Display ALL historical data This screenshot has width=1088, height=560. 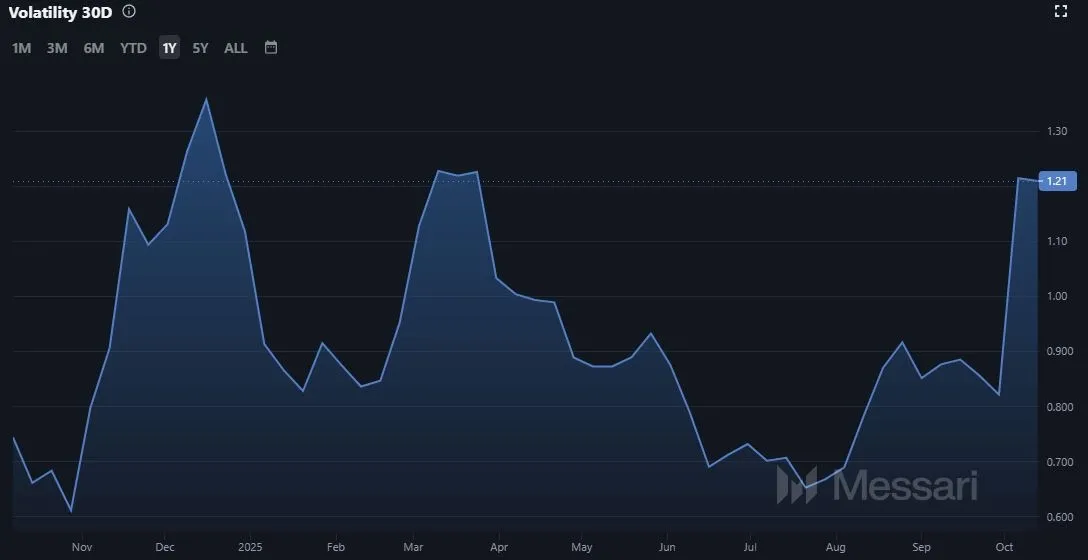[x=236, y=48]
